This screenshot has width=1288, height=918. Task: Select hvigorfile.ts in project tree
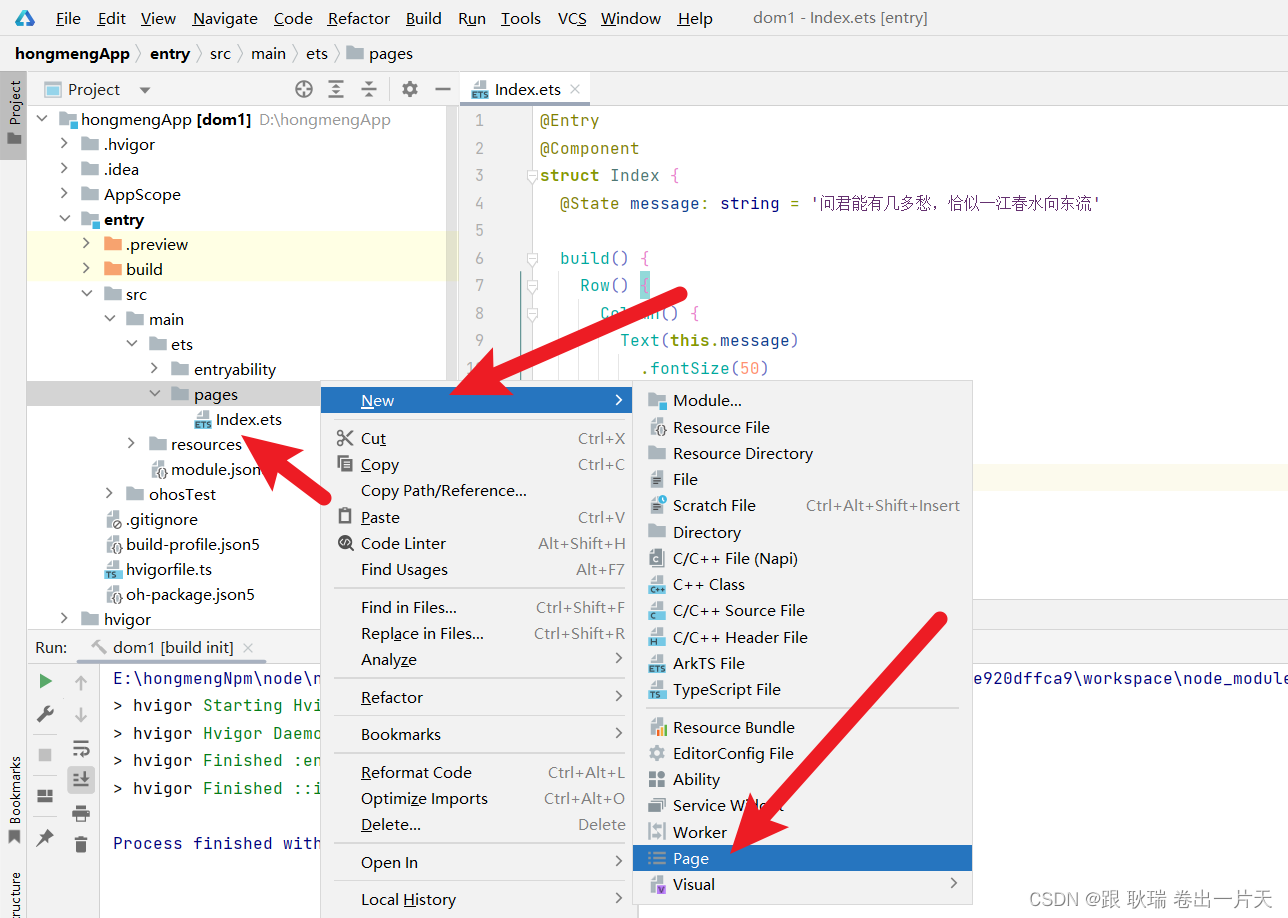(x=168, y=569)
